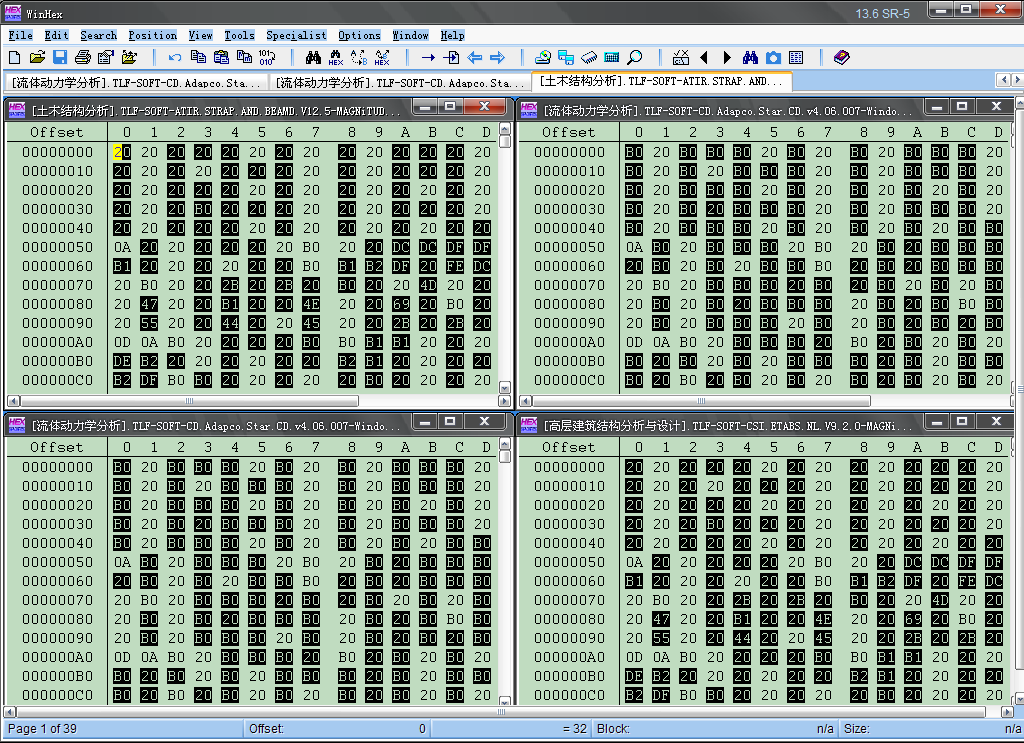Click hex byte 69 in the ATIR.STRAP window
Viewport: 1024px width, 743px height.
[401, 304]
